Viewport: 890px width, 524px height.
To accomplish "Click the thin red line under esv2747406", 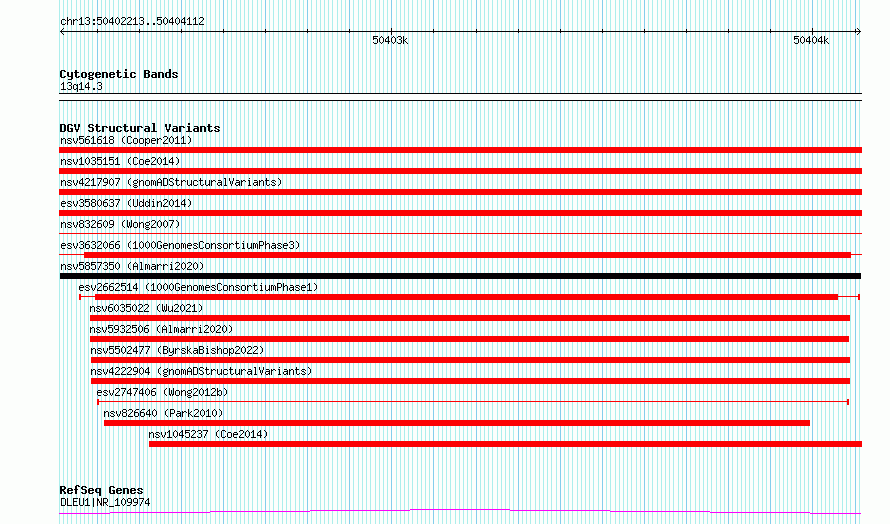I will coord(473,402).
